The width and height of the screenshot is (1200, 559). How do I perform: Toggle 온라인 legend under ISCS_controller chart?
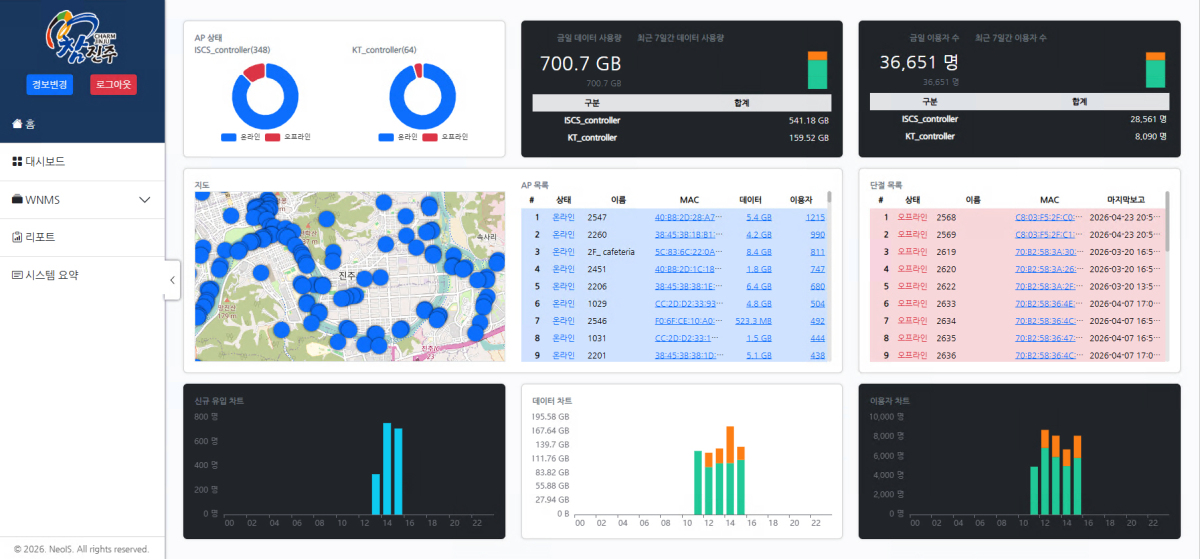[240, 136]
